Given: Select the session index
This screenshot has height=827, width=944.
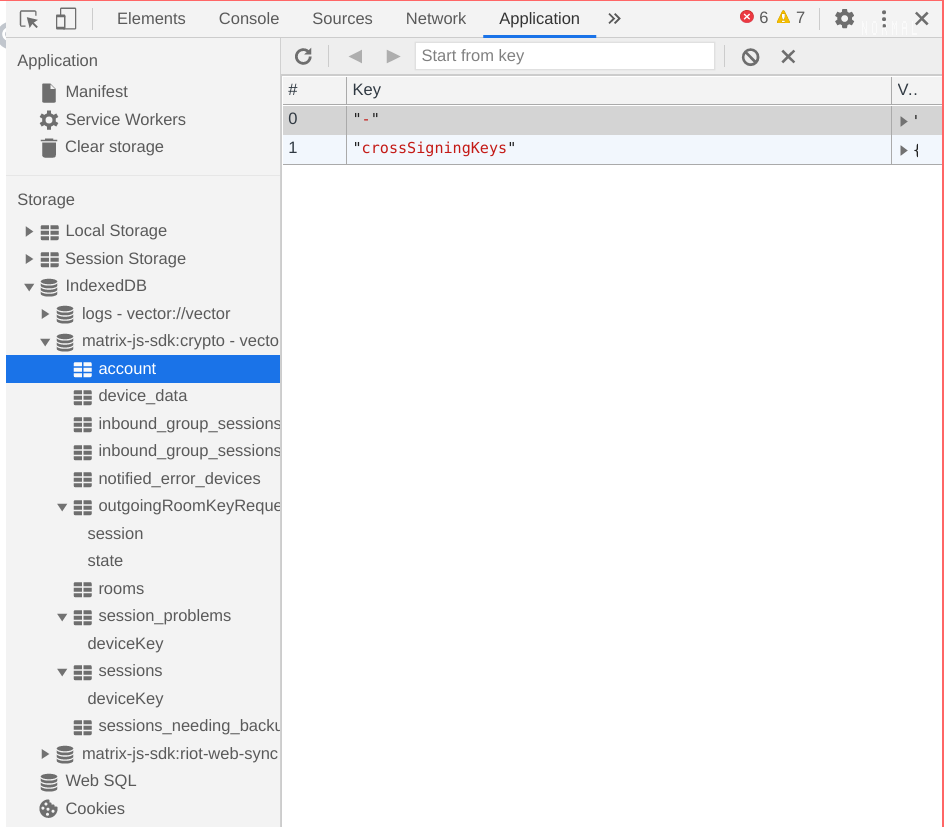Looking at the screenshot, I should (x=115, y=533).
